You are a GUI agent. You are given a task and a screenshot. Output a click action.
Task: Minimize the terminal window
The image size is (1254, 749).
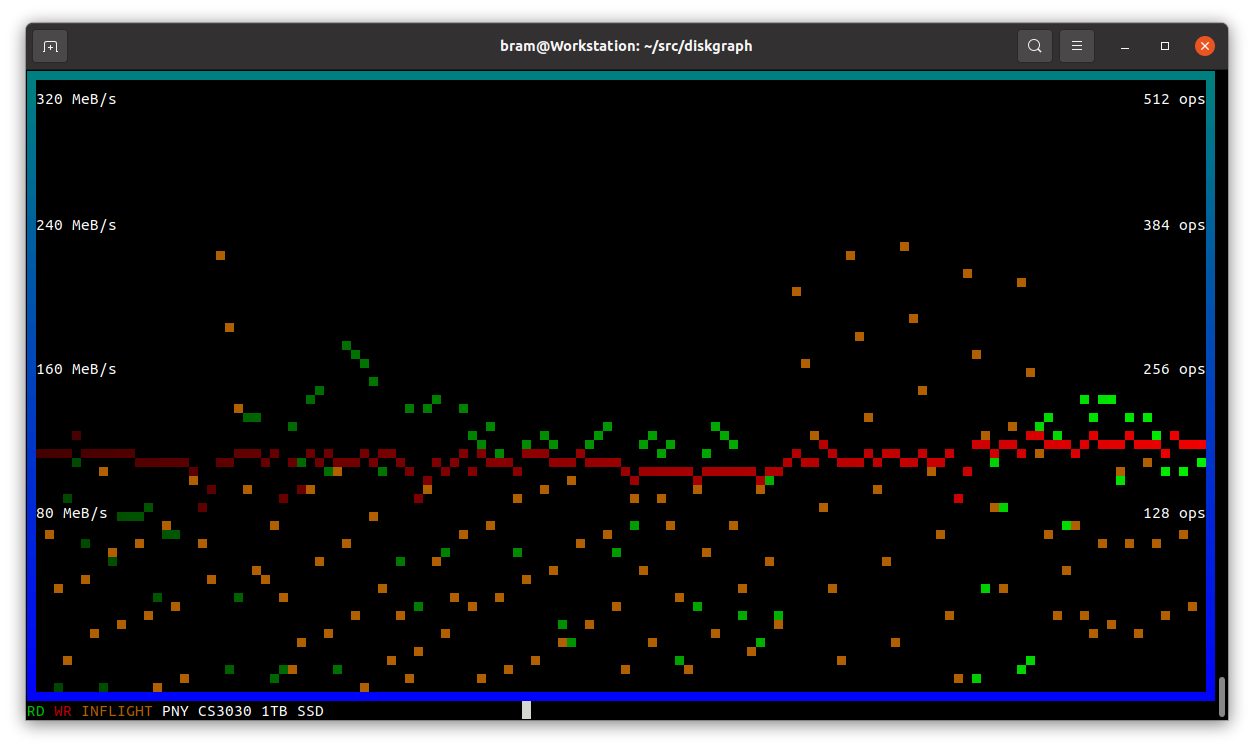click(1125, 46)
